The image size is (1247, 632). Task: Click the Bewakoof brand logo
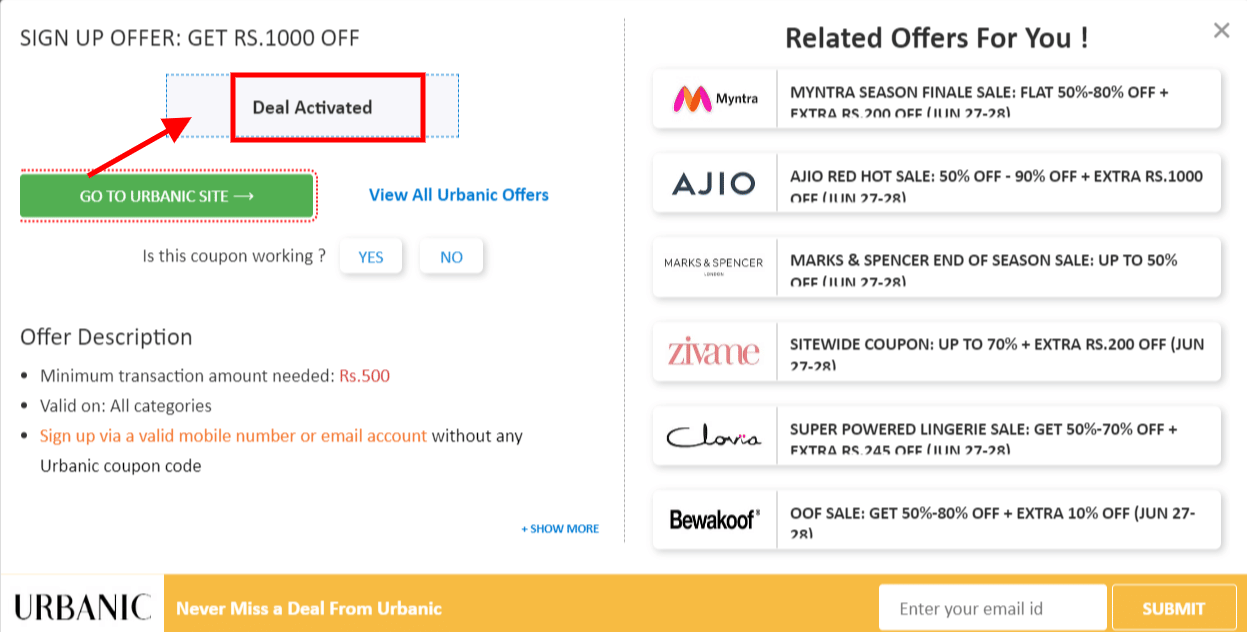(x=714, y=520)
